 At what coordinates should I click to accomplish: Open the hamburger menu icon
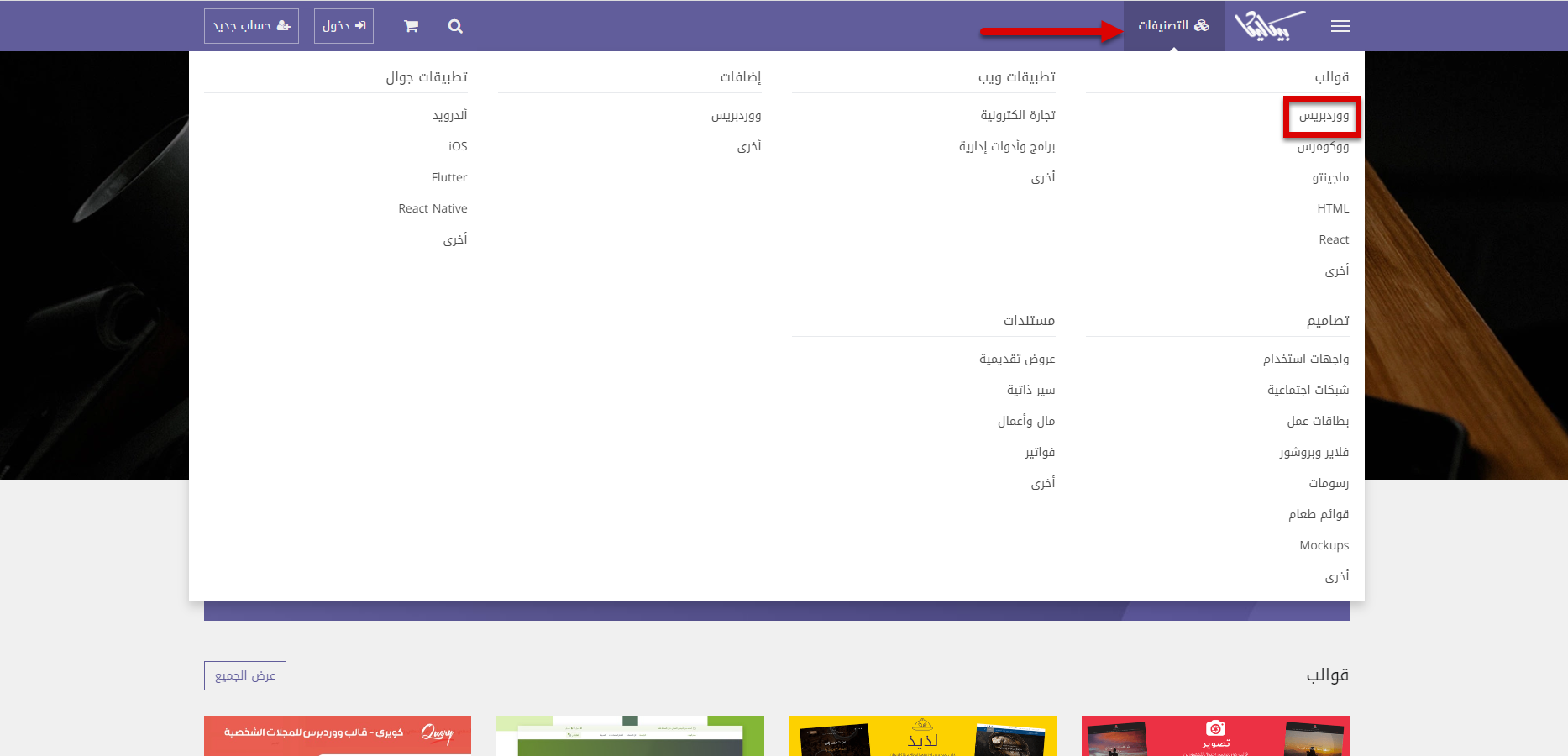(x=1340, y=26)
